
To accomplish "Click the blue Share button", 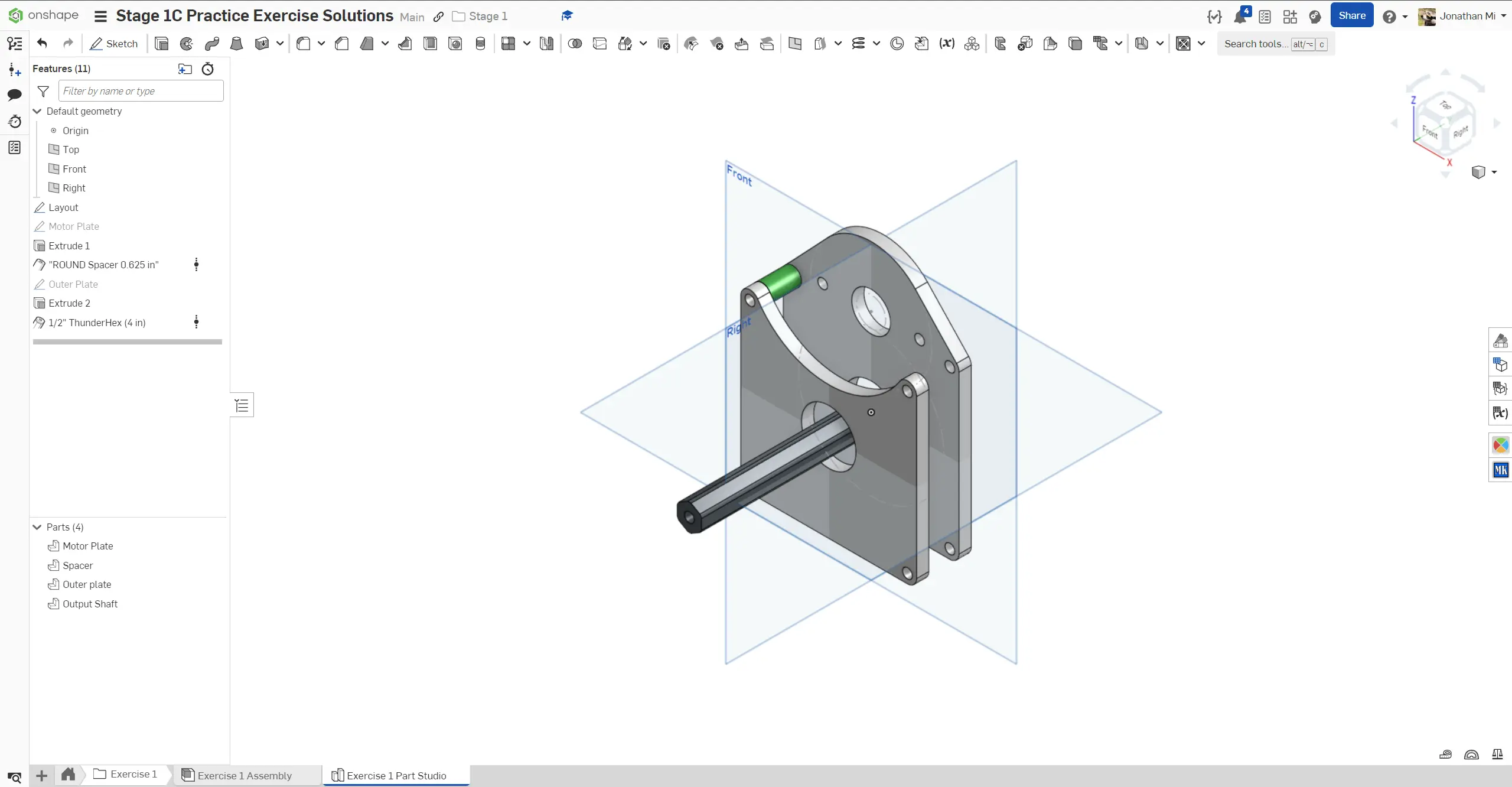I will (x=1351, y=16).
